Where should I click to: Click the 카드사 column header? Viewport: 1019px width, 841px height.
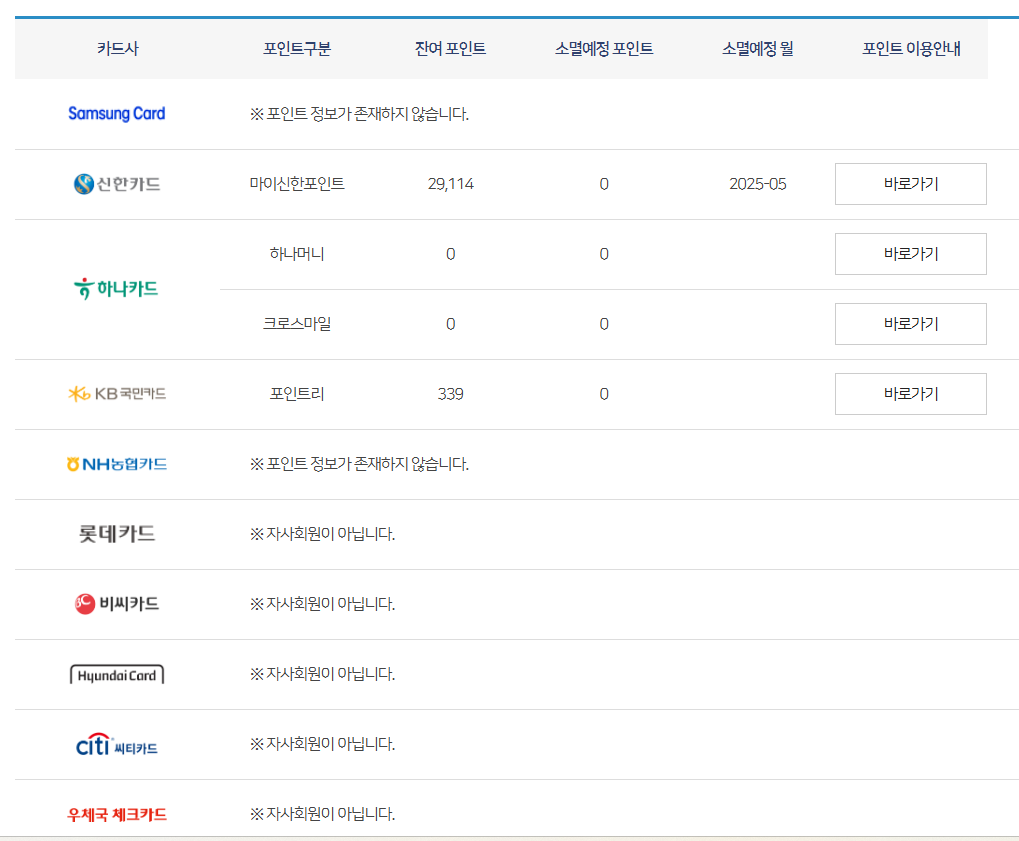pyautogui.click(x=118, y=49)
